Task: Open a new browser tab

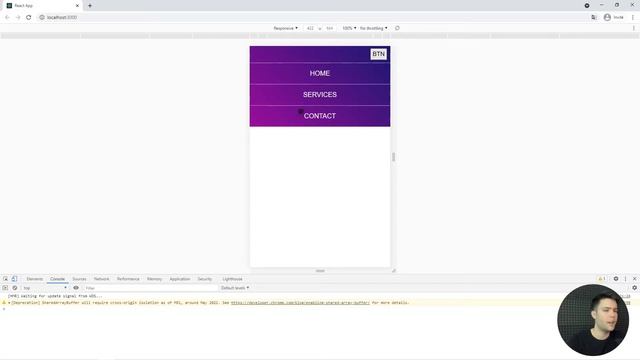Action: (90, 6)
